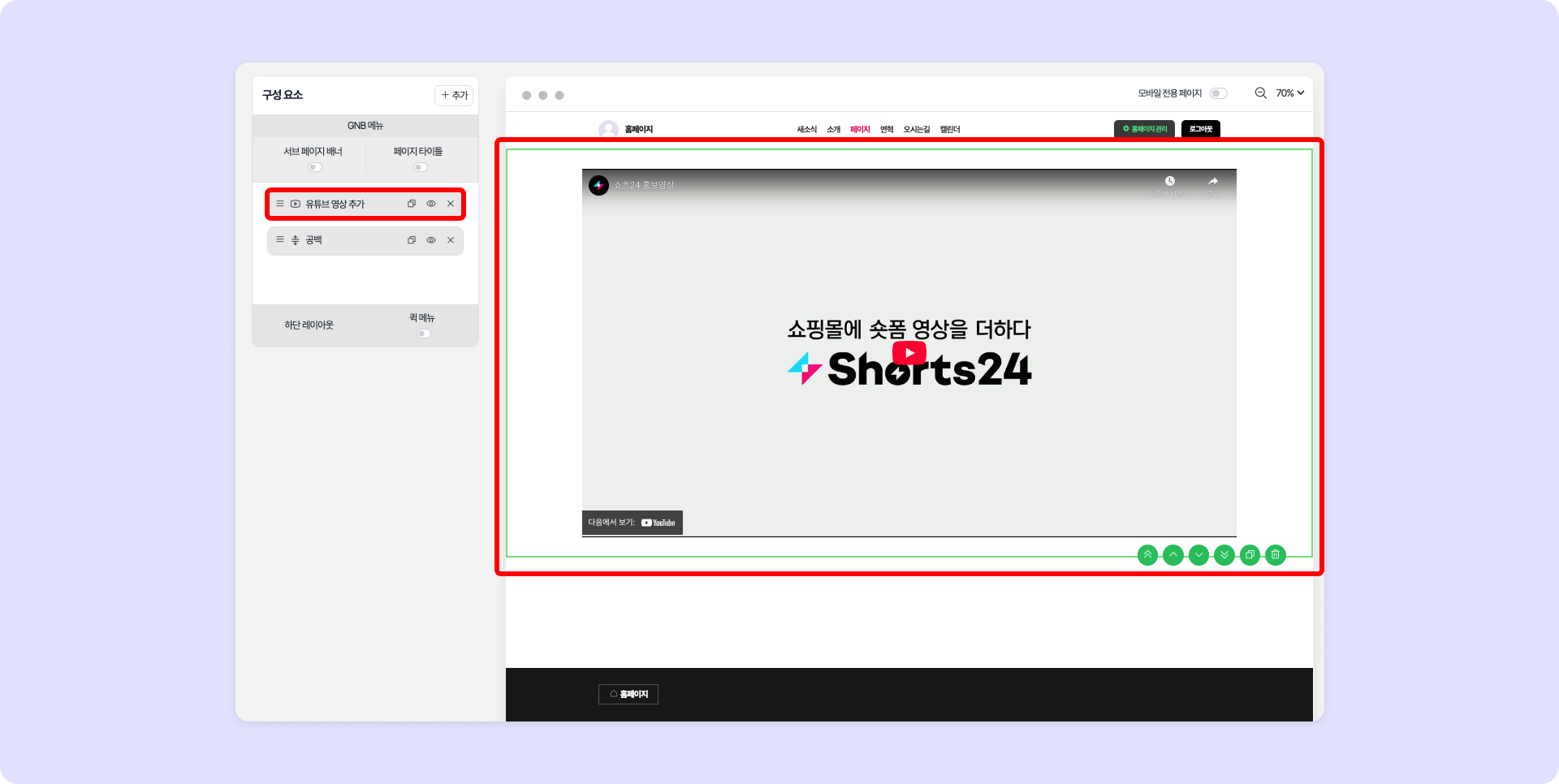Move the selected block to the bottom
This screenshot has width=1559, height=784.
1224,555
